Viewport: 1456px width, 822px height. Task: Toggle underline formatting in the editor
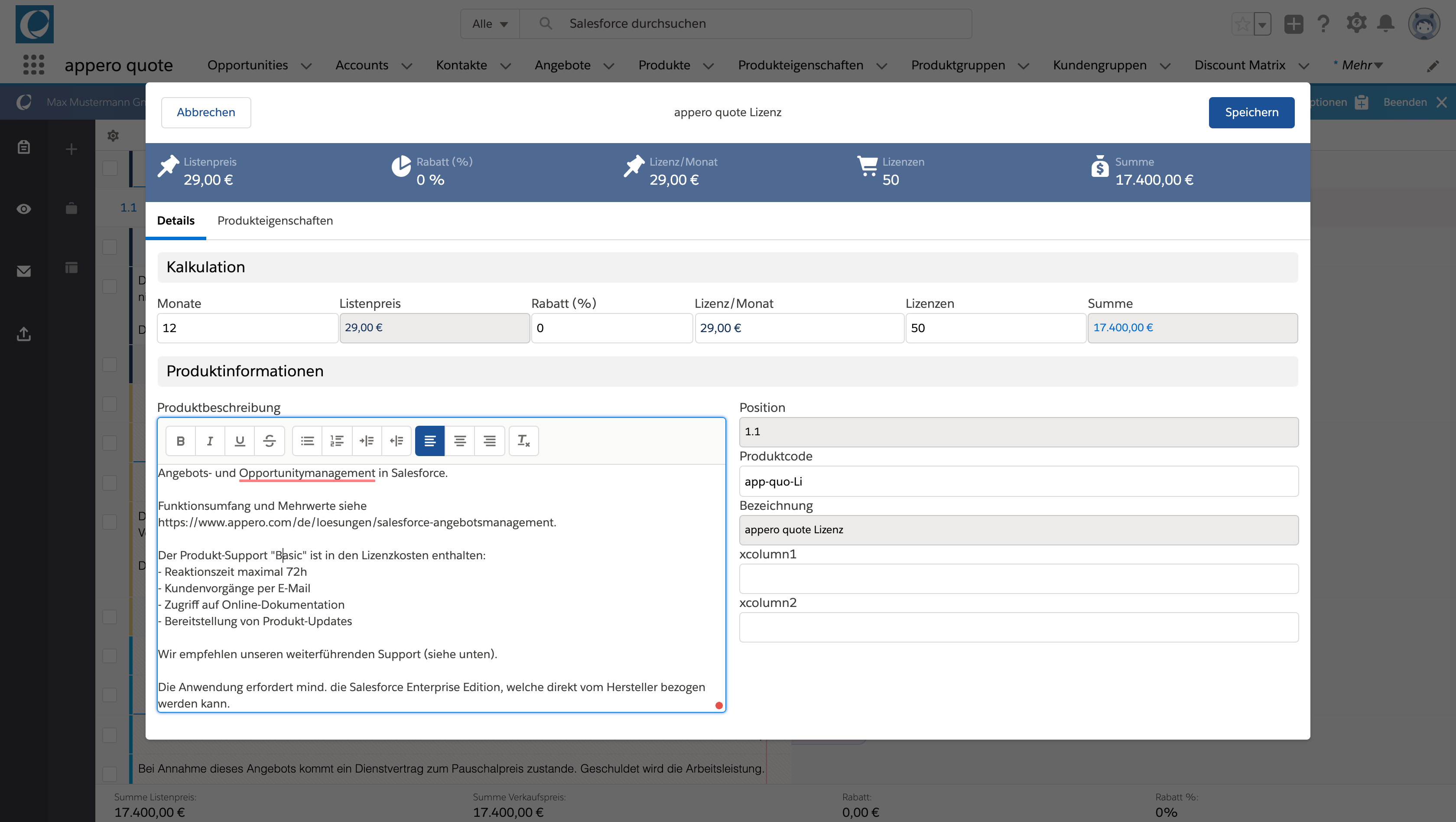click(240, 441)
